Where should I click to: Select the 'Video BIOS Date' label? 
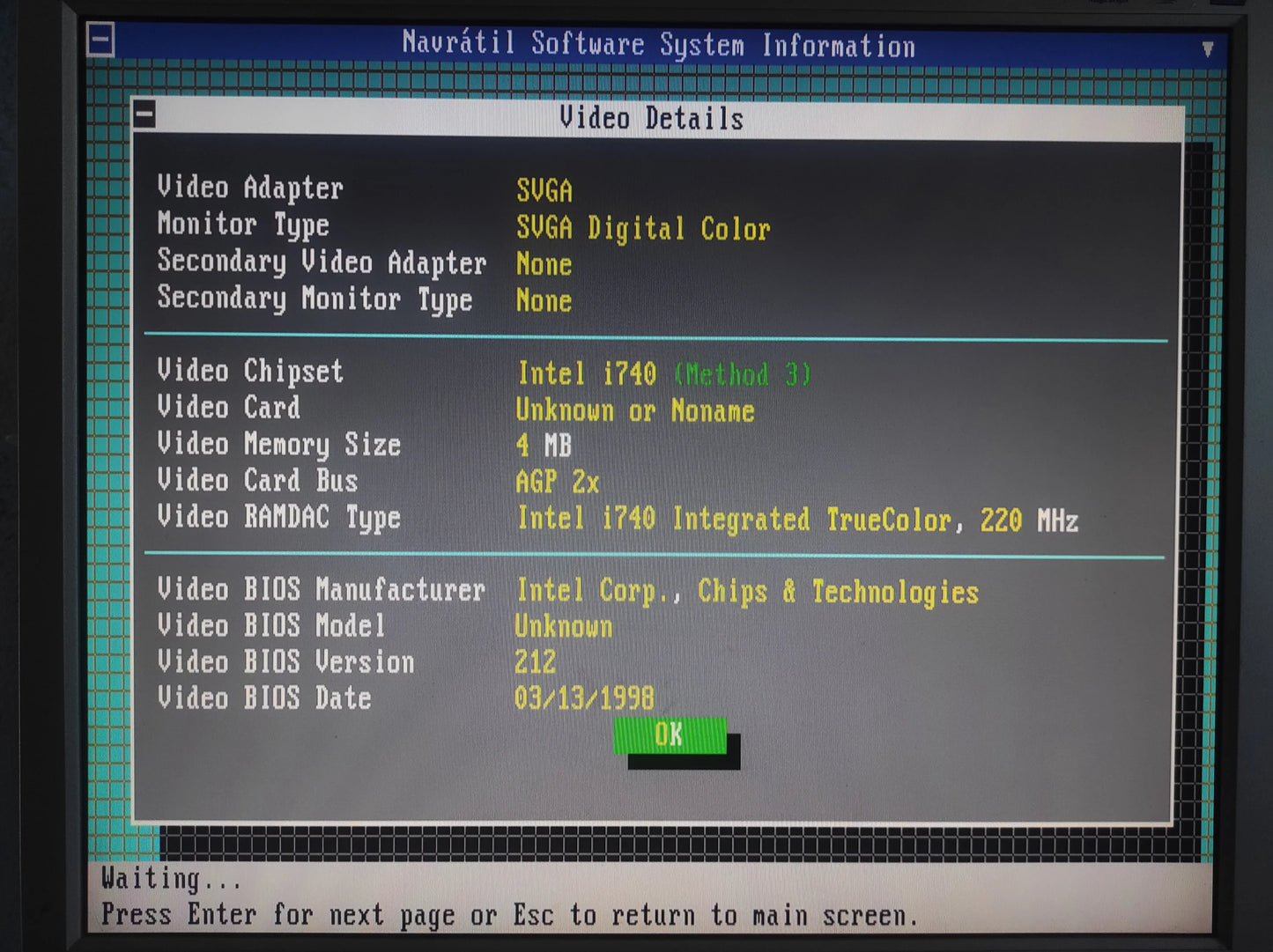click(264, 698)
